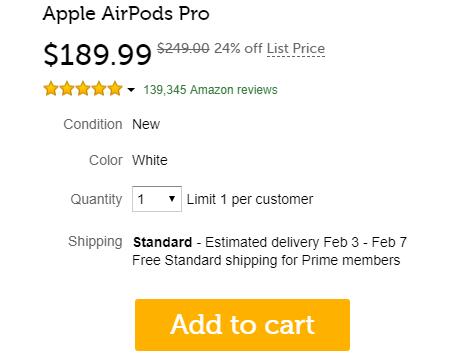Click the $189.99 sale price
Image resolution: width=454 pixels, height=362 pixels.
click(x=97, y=54)
